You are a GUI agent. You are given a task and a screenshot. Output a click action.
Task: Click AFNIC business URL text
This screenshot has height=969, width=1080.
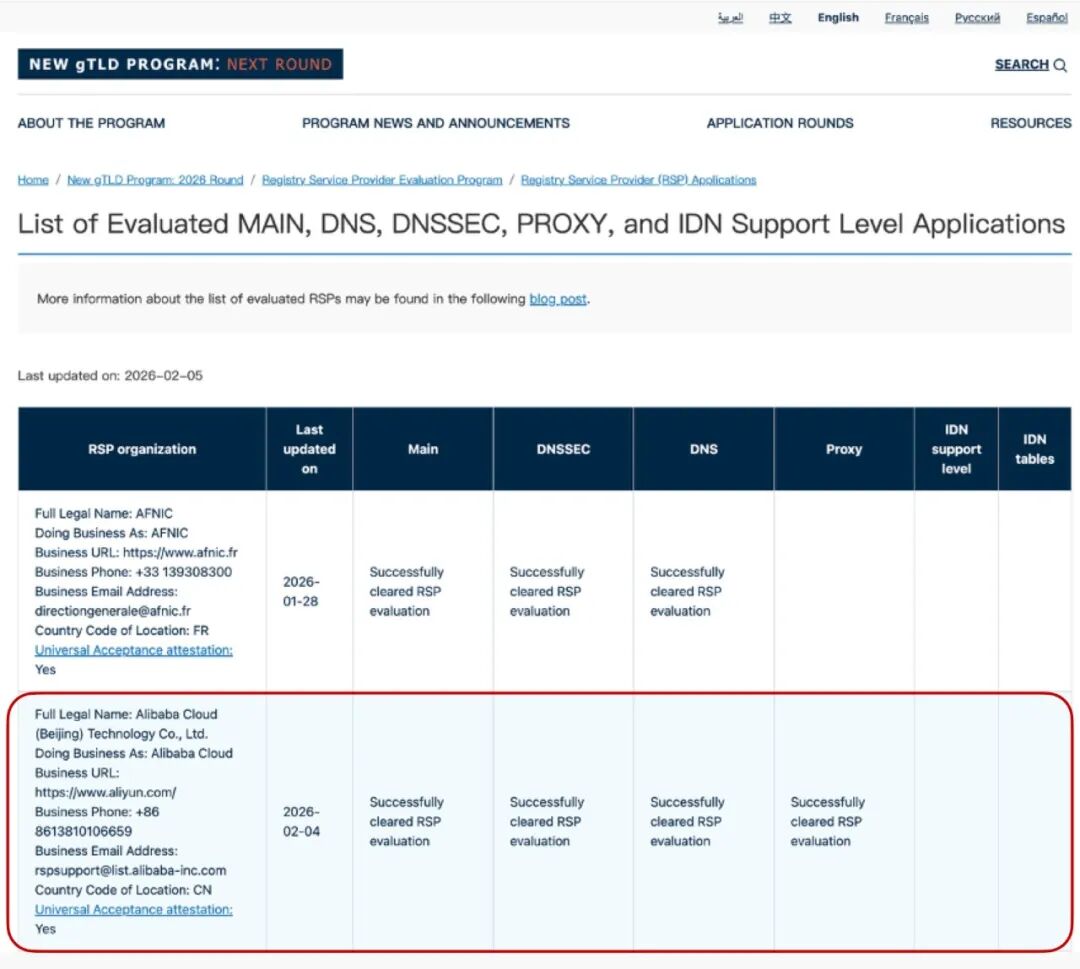pyautogui.click(x=136, y=552)
